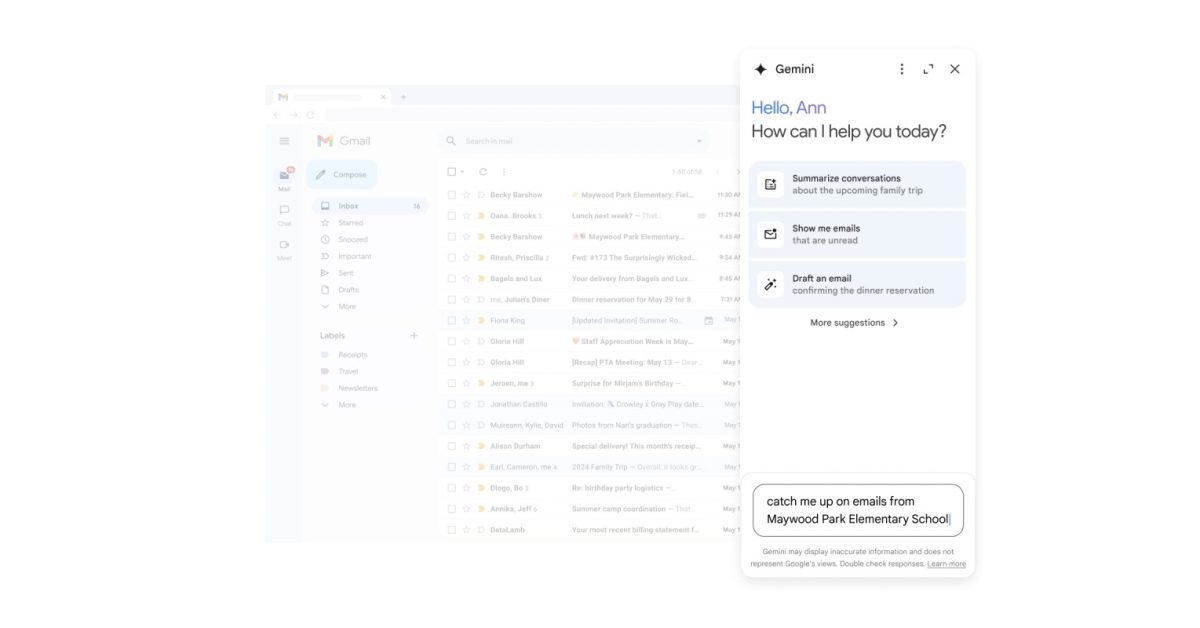Add a new label with plus icon

[x=414, y=336]
